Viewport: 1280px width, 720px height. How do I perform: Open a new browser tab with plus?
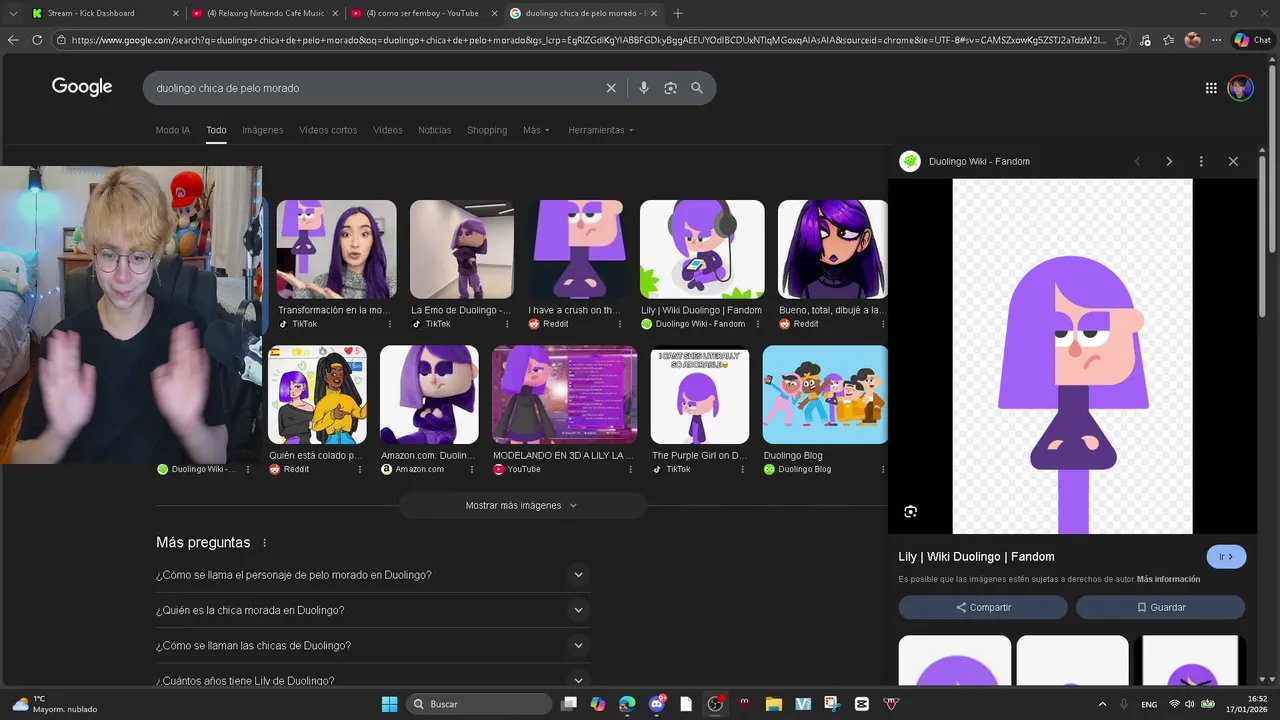click(678, 13)
